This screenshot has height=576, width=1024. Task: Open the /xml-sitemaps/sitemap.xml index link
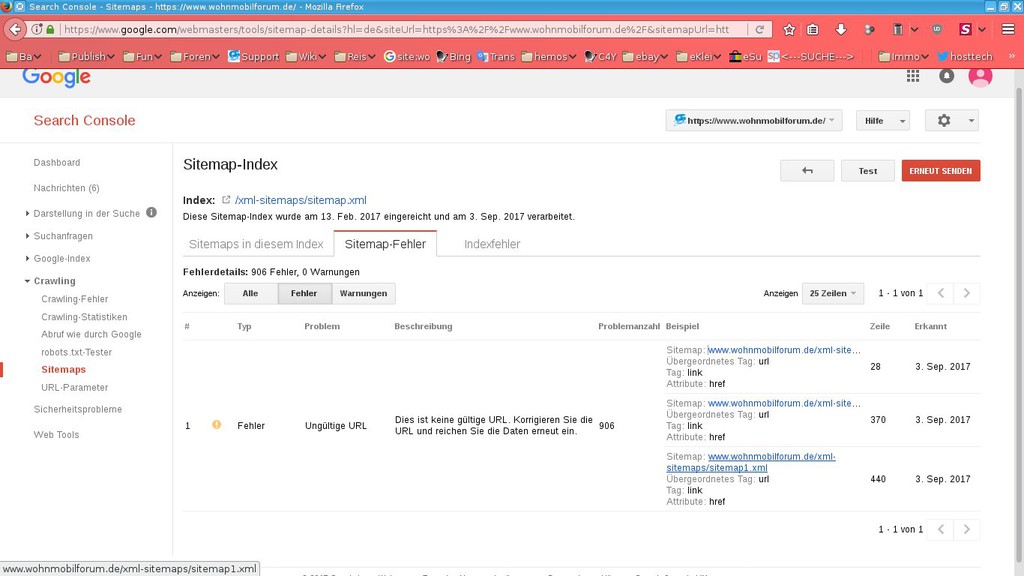[x=300, y=200]
